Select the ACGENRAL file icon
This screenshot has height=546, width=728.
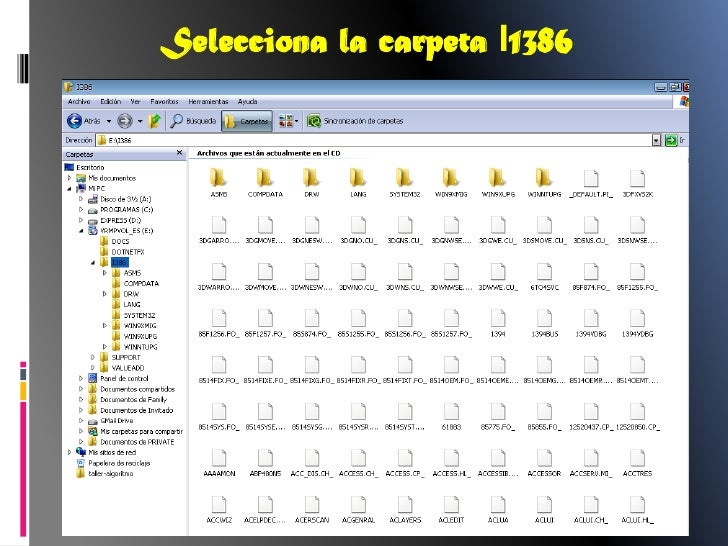point(358,504)
